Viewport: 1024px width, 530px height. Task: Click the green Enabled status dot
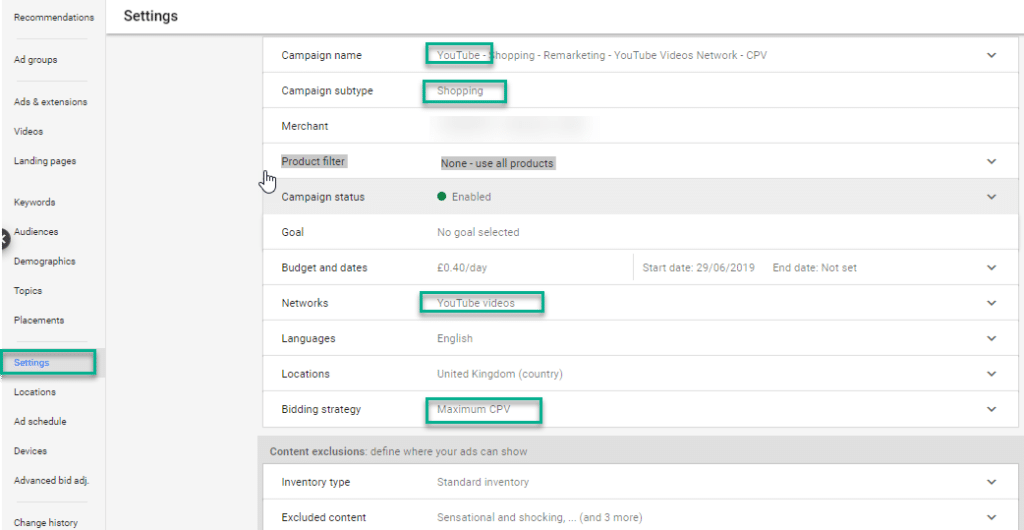441,196
